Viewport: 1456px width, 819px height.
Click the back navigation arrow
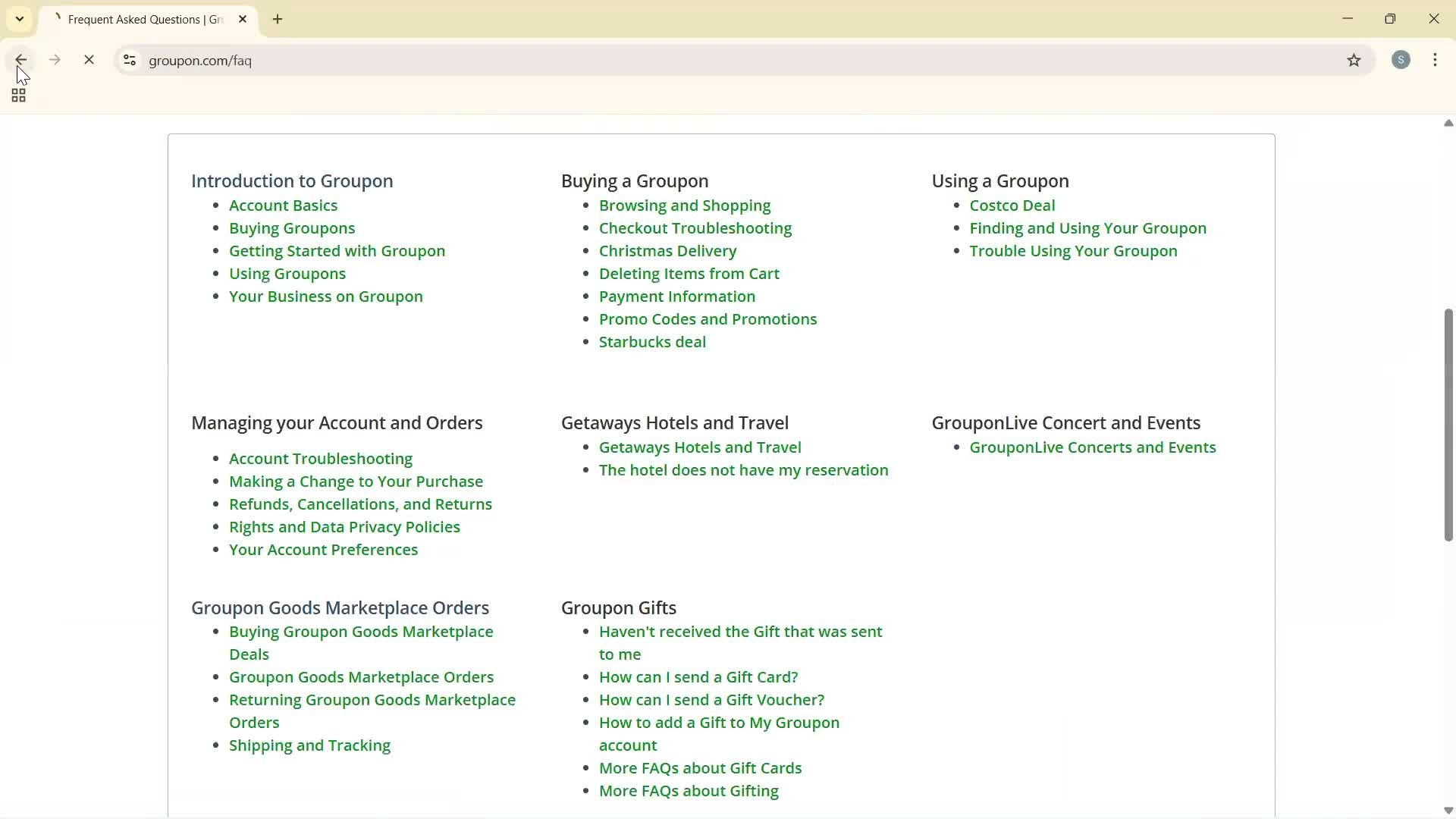point(20,60)
